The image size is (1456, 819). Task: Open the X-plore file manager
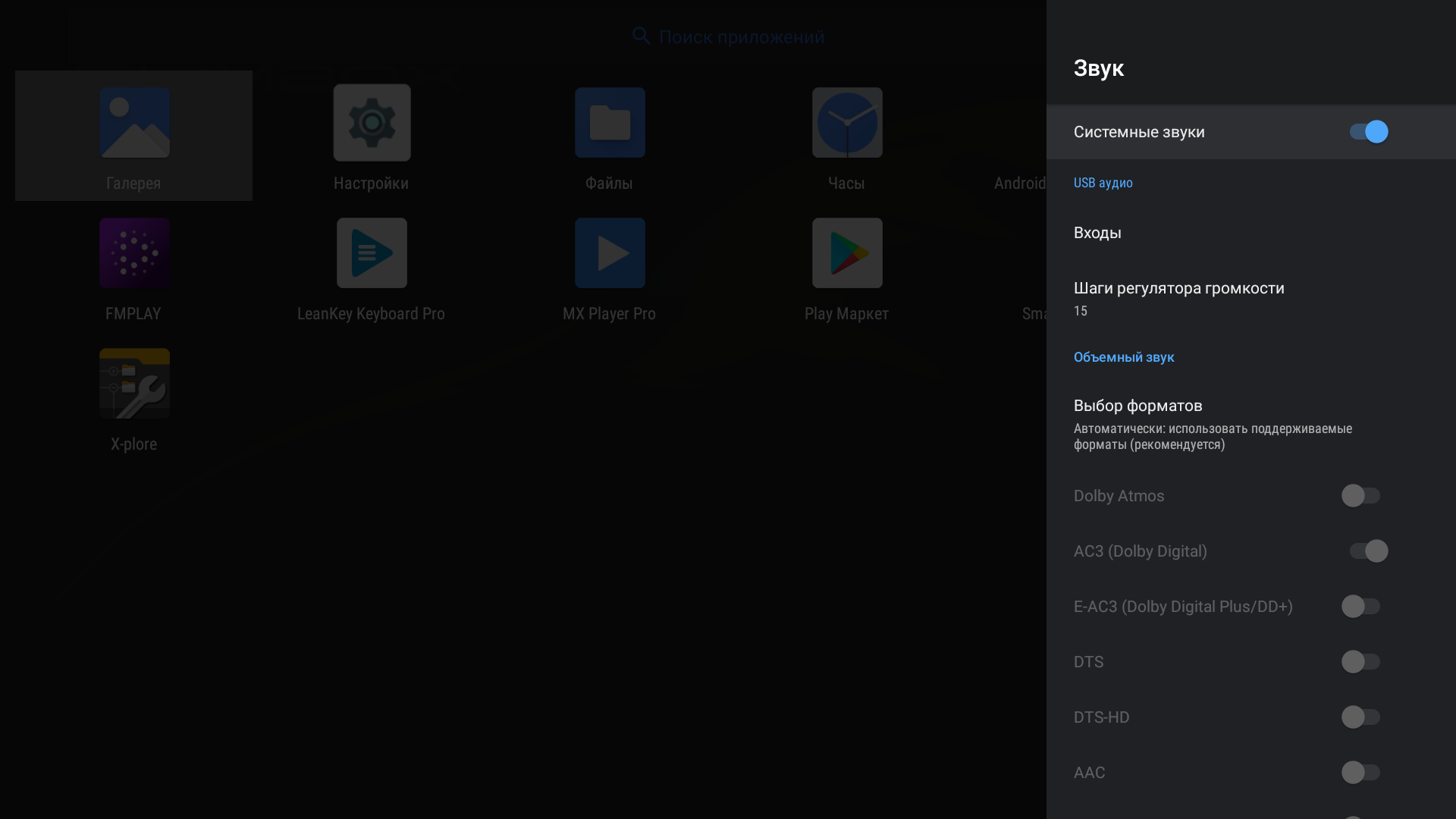click(134, 384)
